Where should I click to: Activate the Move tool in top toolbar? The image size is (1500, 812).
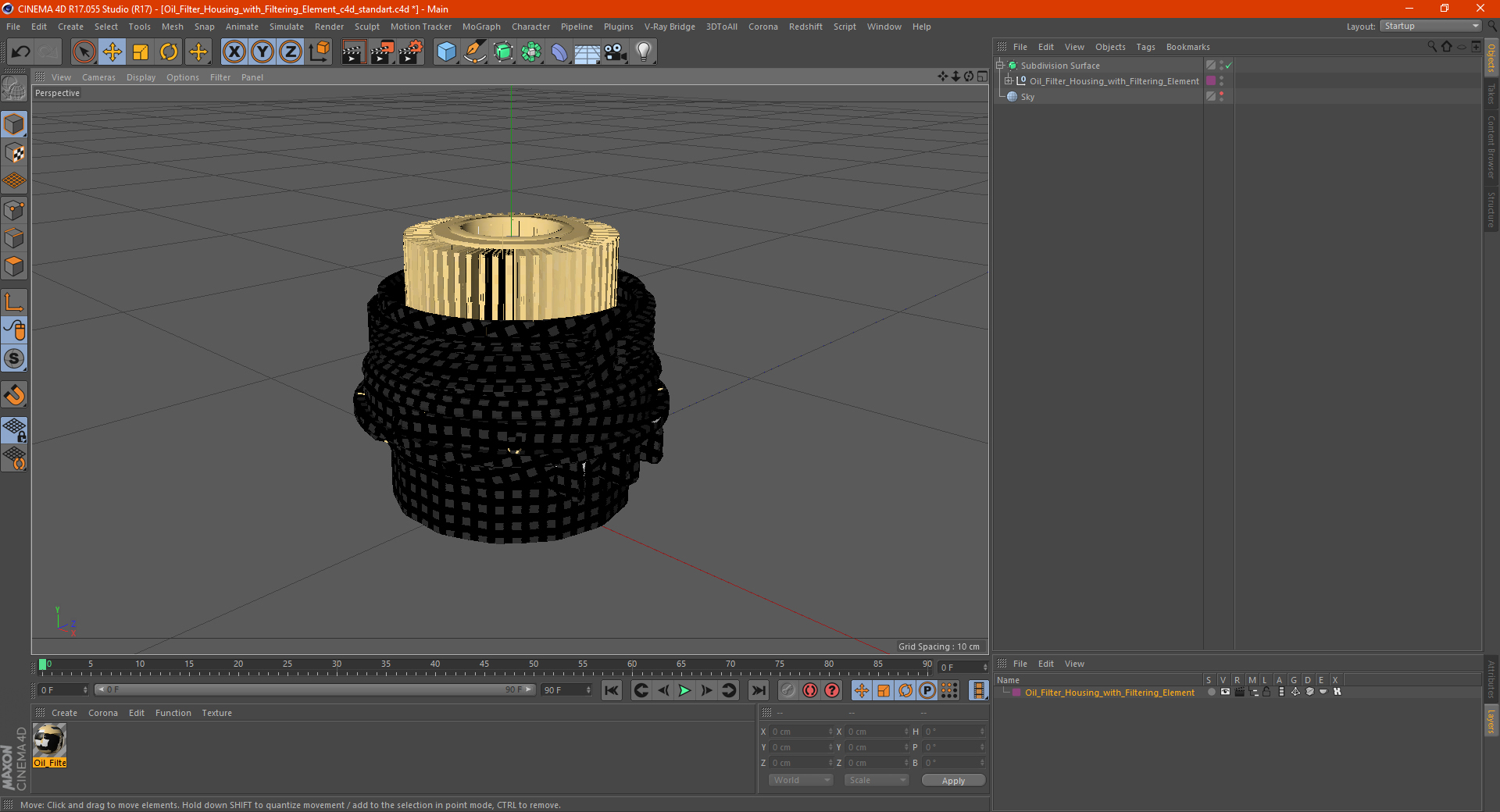coord(112,52)
